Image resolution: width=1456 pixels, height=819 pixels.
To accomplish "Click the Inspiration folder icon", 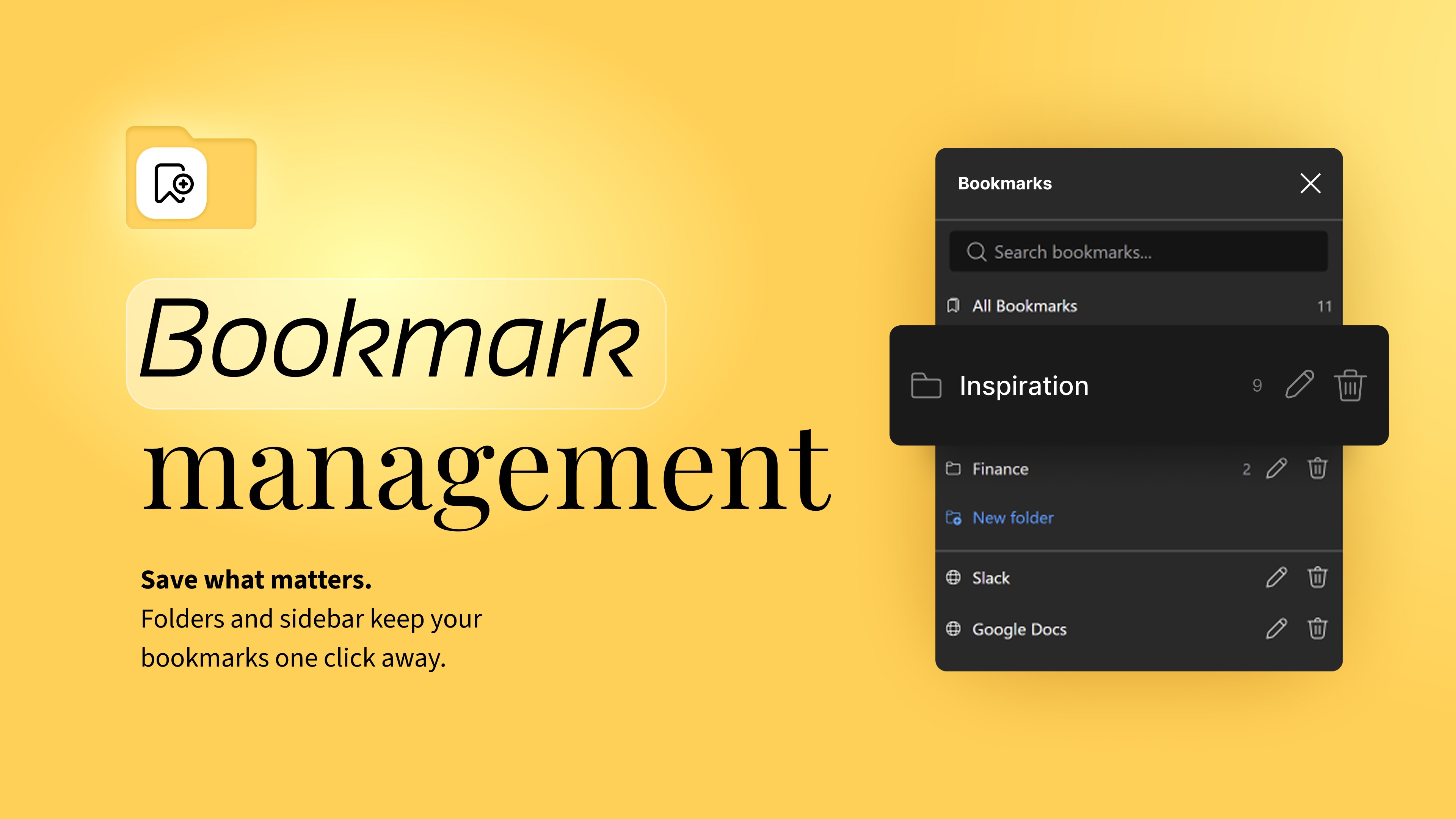I will click(926, 386).
